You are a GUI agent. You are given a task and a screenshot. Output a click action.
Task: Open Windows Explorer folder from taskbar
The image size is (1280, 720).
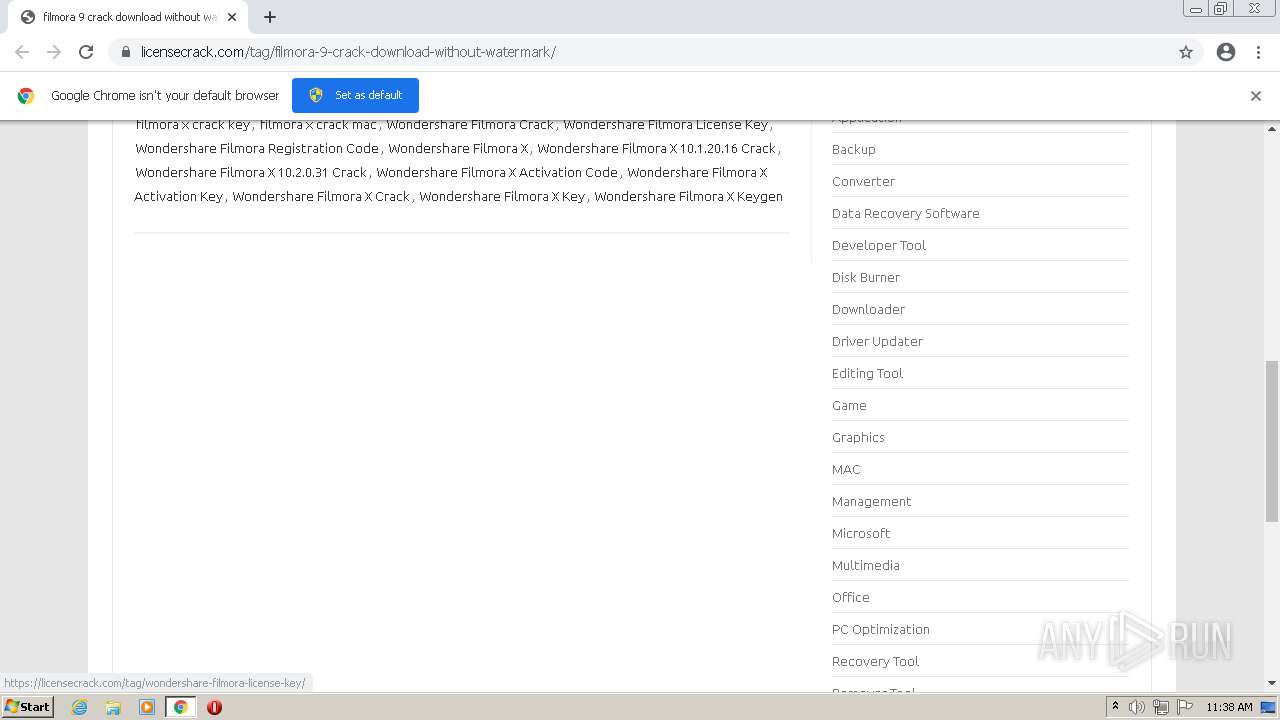[x=113, y=707]
